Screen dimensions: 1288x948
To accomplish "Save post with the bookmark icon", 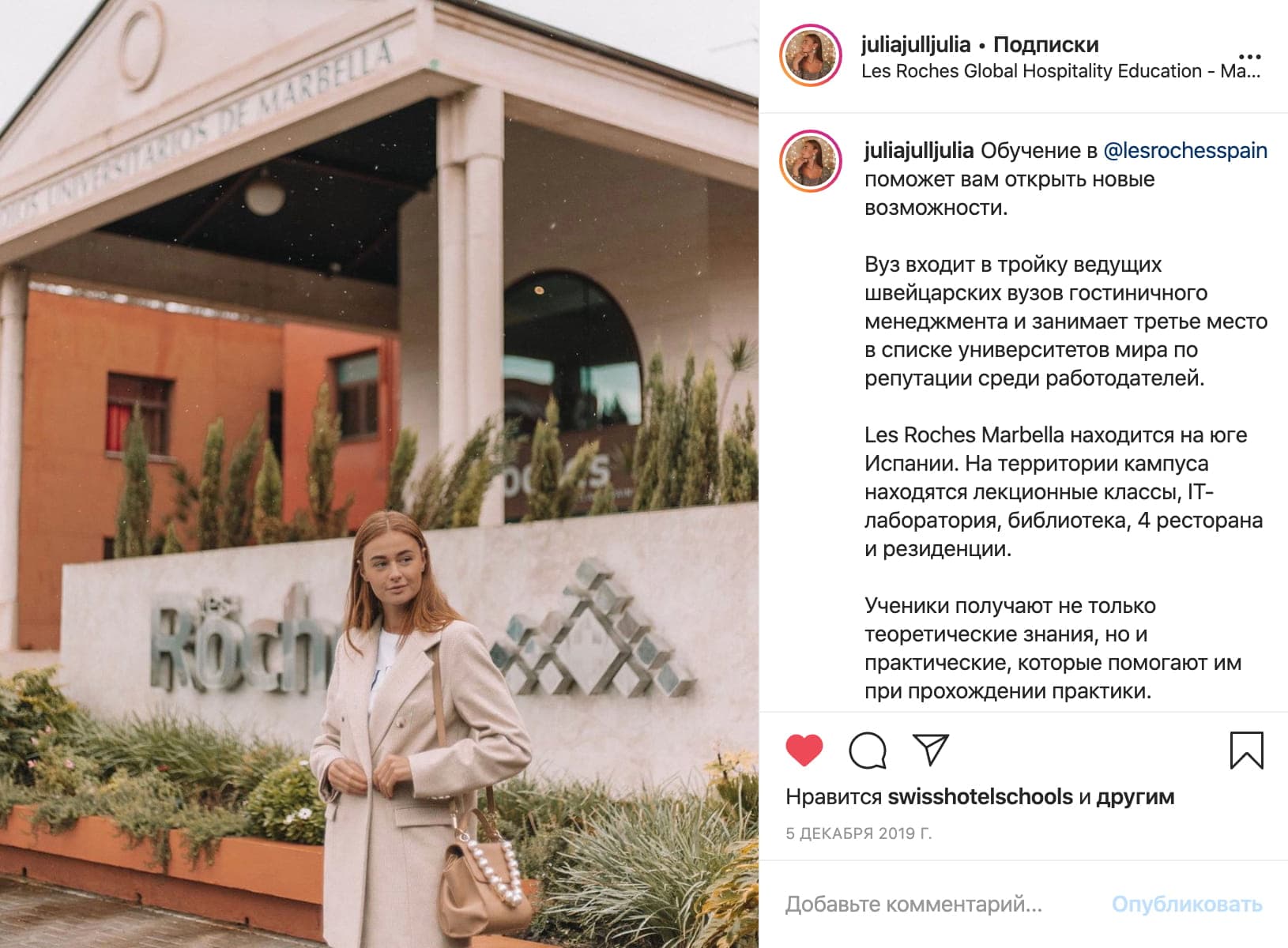I will click(x=1246, y=750).
